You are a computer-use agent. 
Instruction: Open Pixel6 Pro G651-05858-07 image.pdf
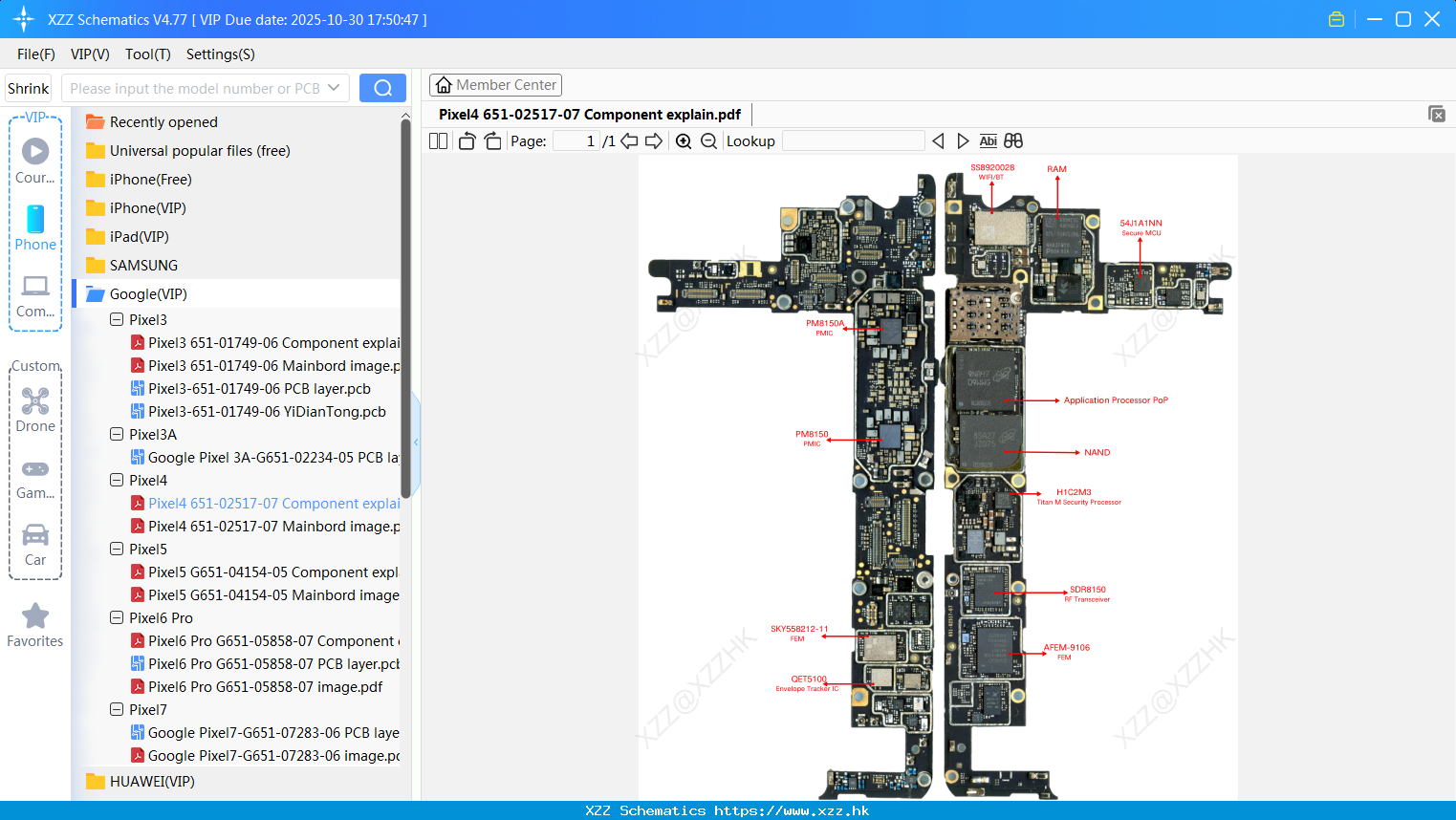click(x=256, y=687)
